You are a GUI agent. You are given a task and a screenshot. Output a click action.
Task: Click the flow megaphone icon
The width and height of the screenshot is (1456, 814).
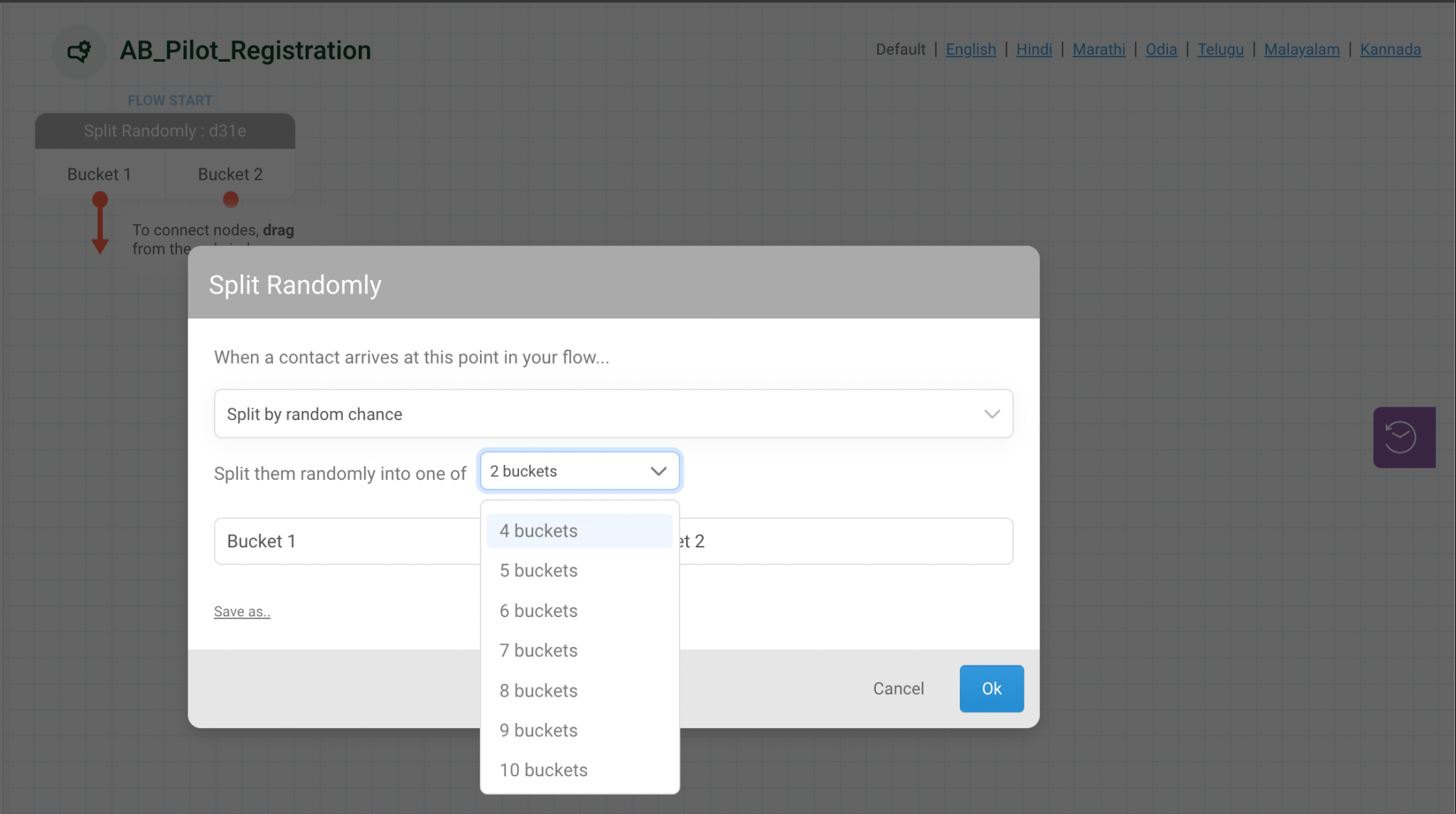pyautogui.click(x=79, y=51)
